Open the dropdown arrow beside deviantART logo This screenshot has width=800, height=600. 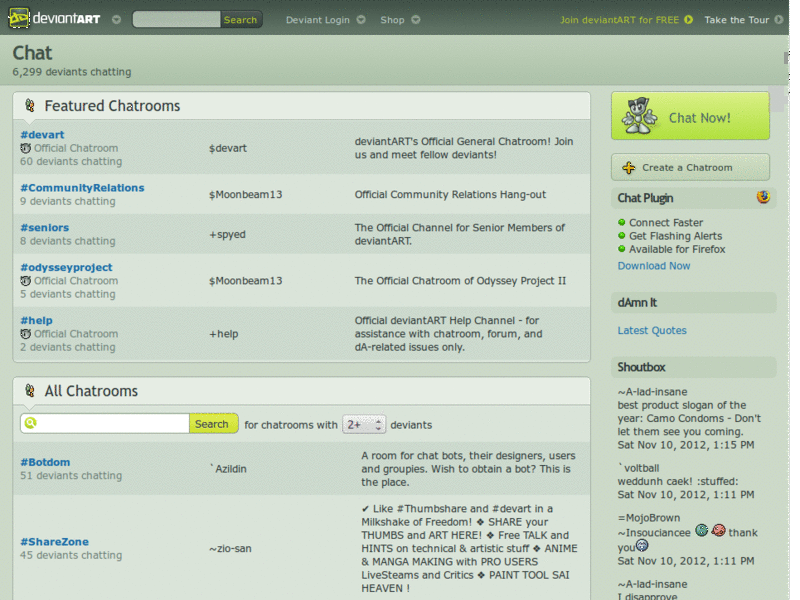pos(116,20)
